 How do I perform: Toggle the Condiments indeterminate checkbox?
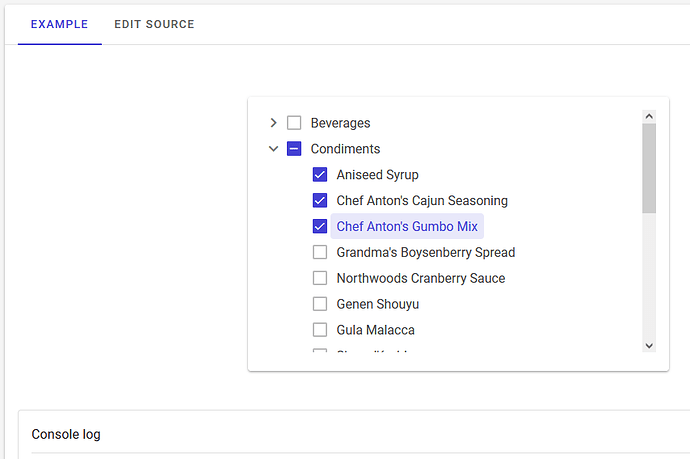[x=294, y=149]
